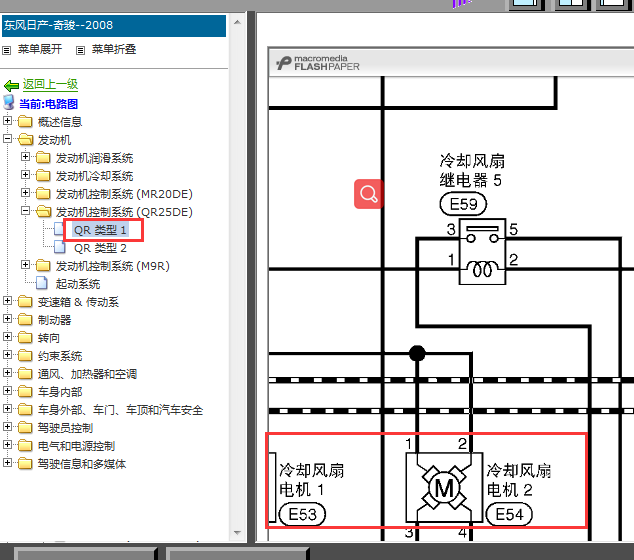
Task: Expand the 变速箱 & 传动系 node
Action: [x=7, y=300]
